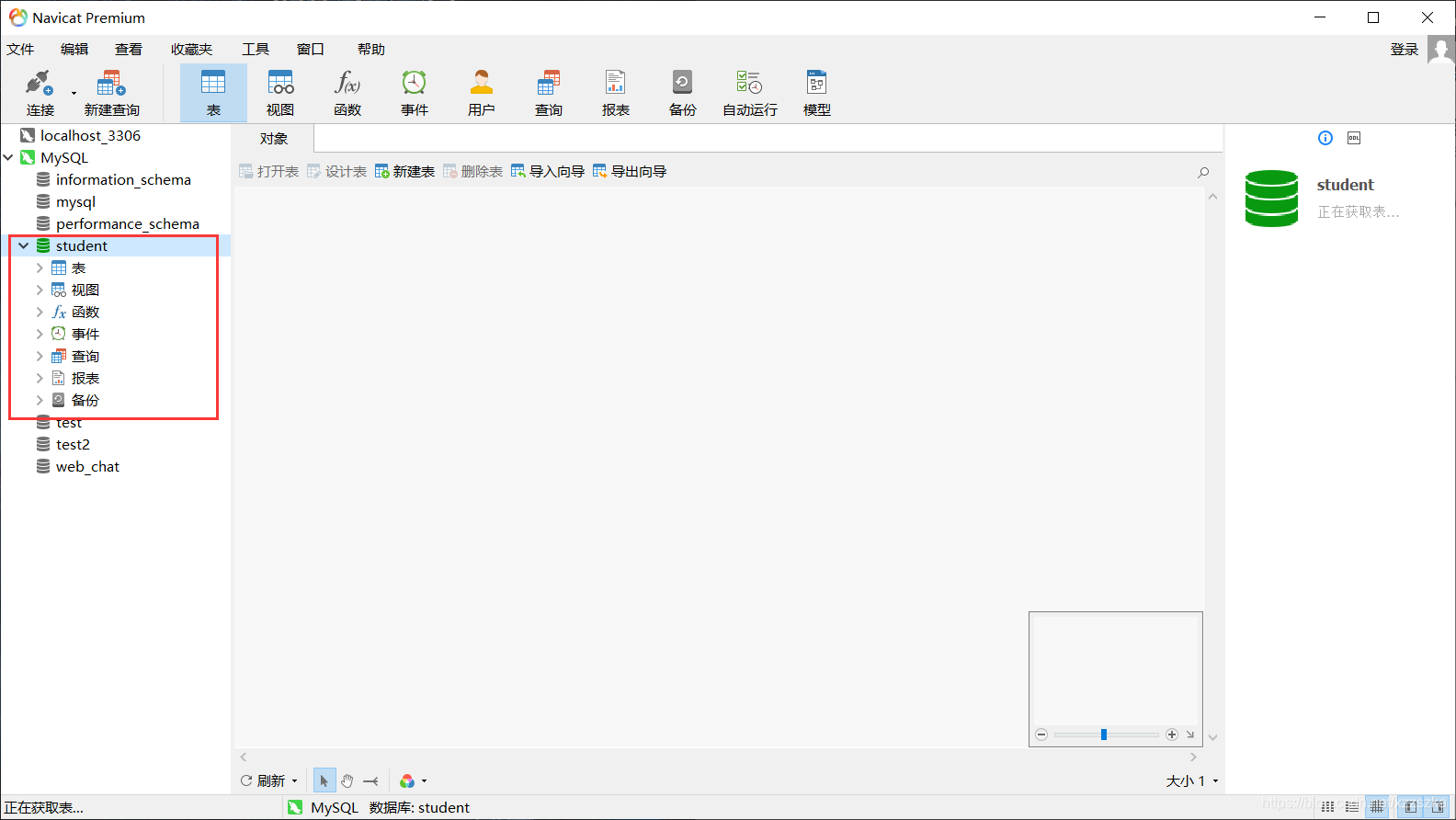The image size is (1456, 820).
Task: Click the 登录 login link
Action: [1405, 50]
